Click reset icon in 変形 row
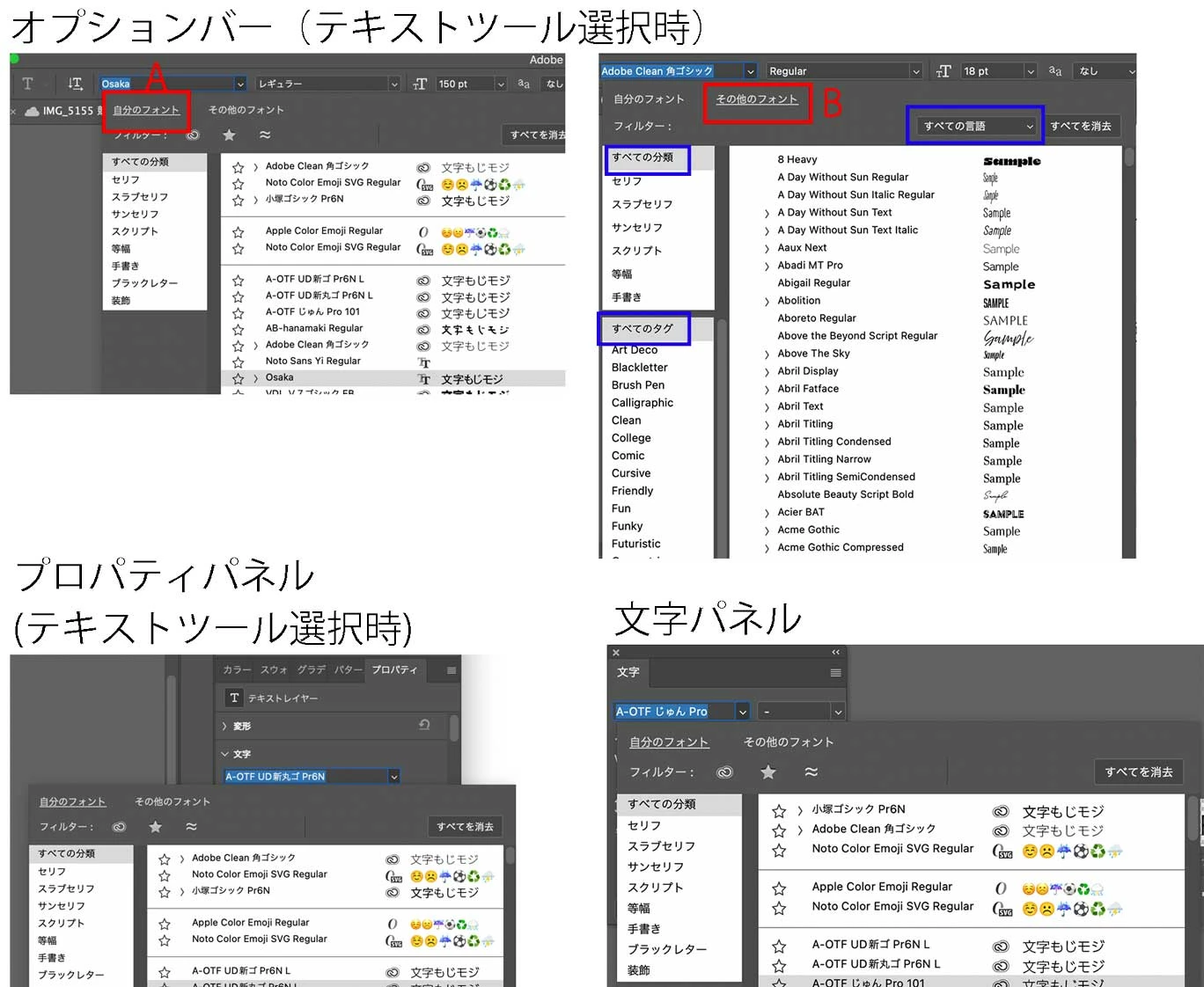This screenshot has height=987, width=1204. point(424,725)
